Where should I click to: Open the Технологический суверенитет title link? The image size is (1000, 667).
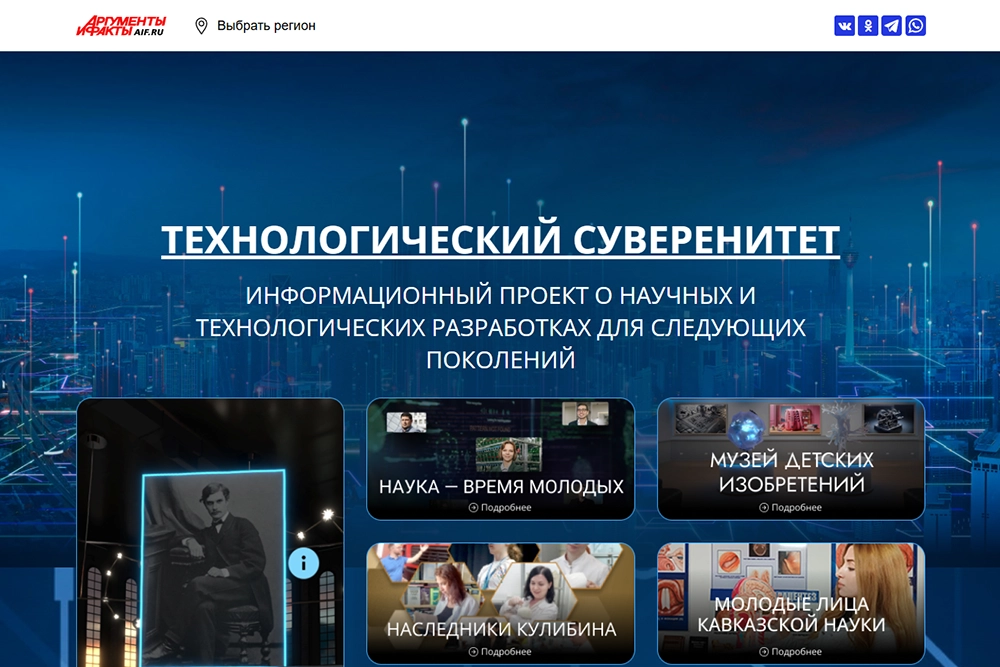[x=500, y=240]
